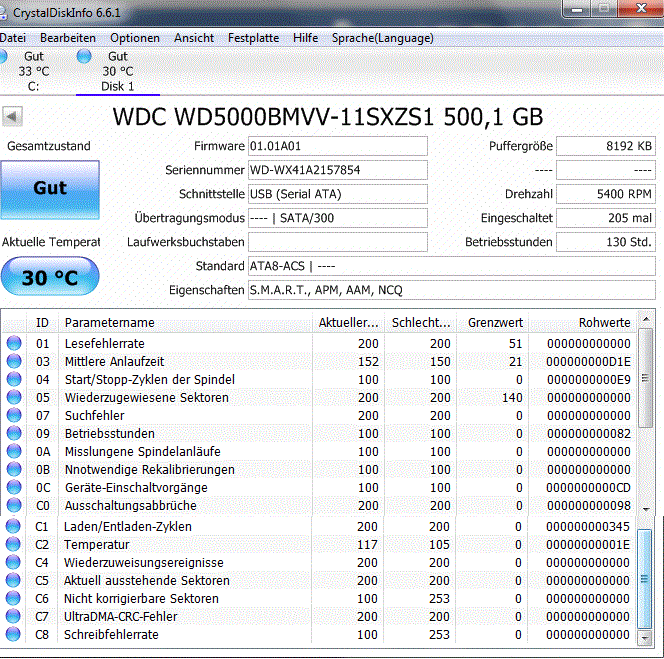
Task: Click status orb of Wiederzugewiesene Sektoren row
Action: click(14, 397)
